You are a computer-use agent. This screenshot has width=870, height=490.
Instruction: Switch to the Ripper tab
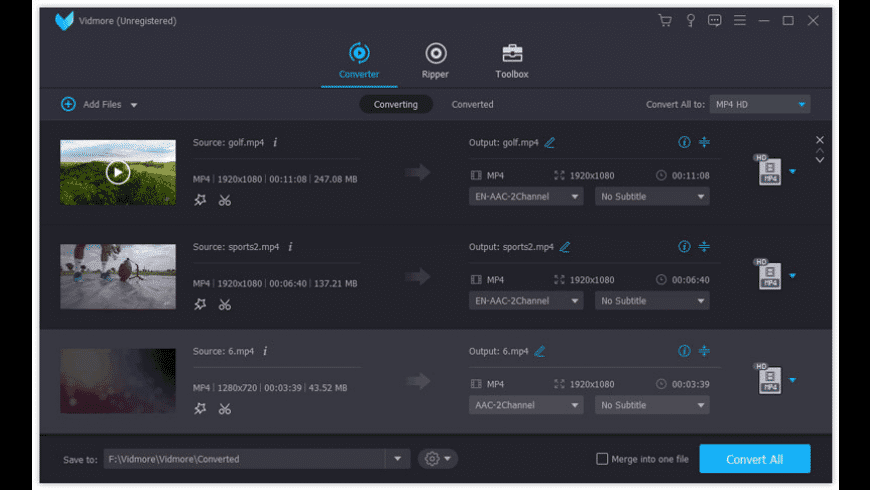(x=435, y=60)
